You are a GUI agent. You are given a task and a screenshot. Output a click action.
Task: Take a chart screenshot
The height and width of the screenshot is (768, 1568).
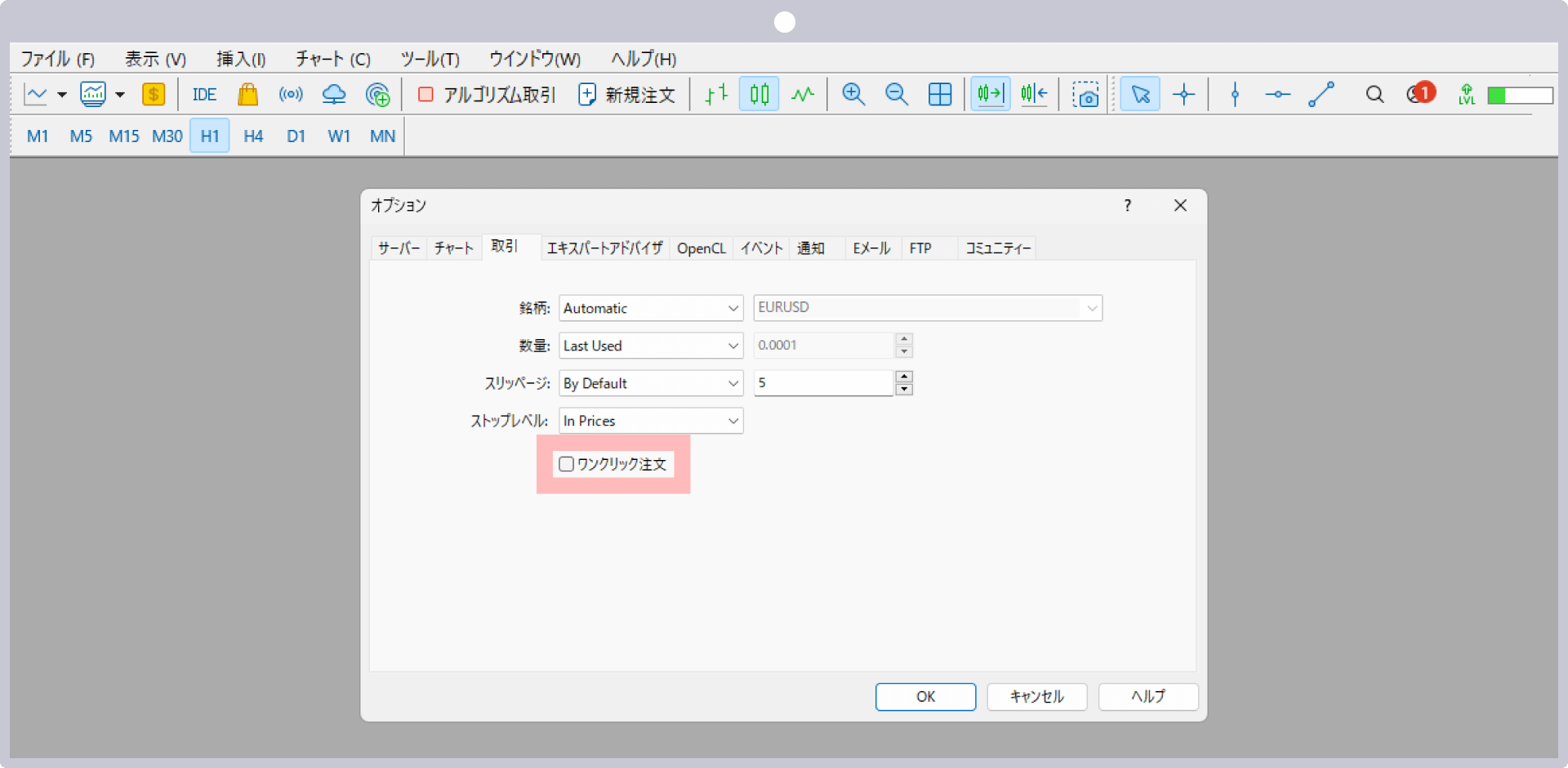pyautogui.click(x=1085, y=95)
